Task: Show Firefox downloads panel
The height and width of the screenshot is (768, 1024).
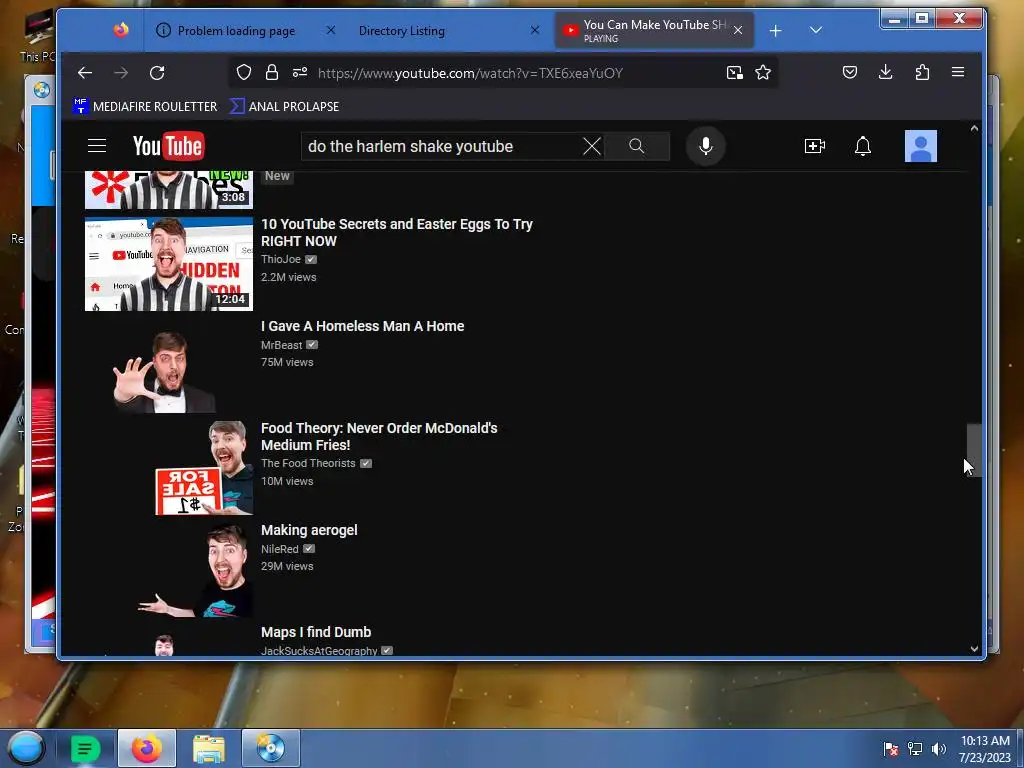Action: click(886, 72)
